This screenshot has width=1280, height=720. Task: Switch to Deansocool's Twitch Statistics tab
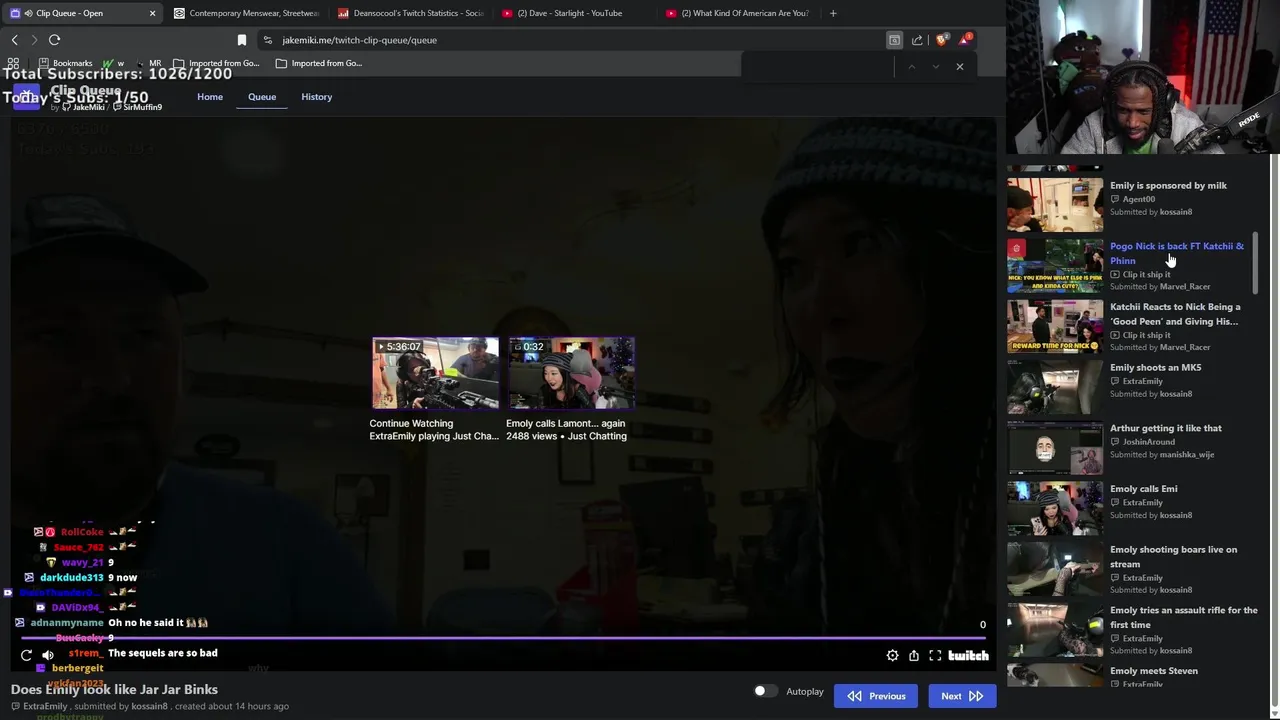coord(410,13)
